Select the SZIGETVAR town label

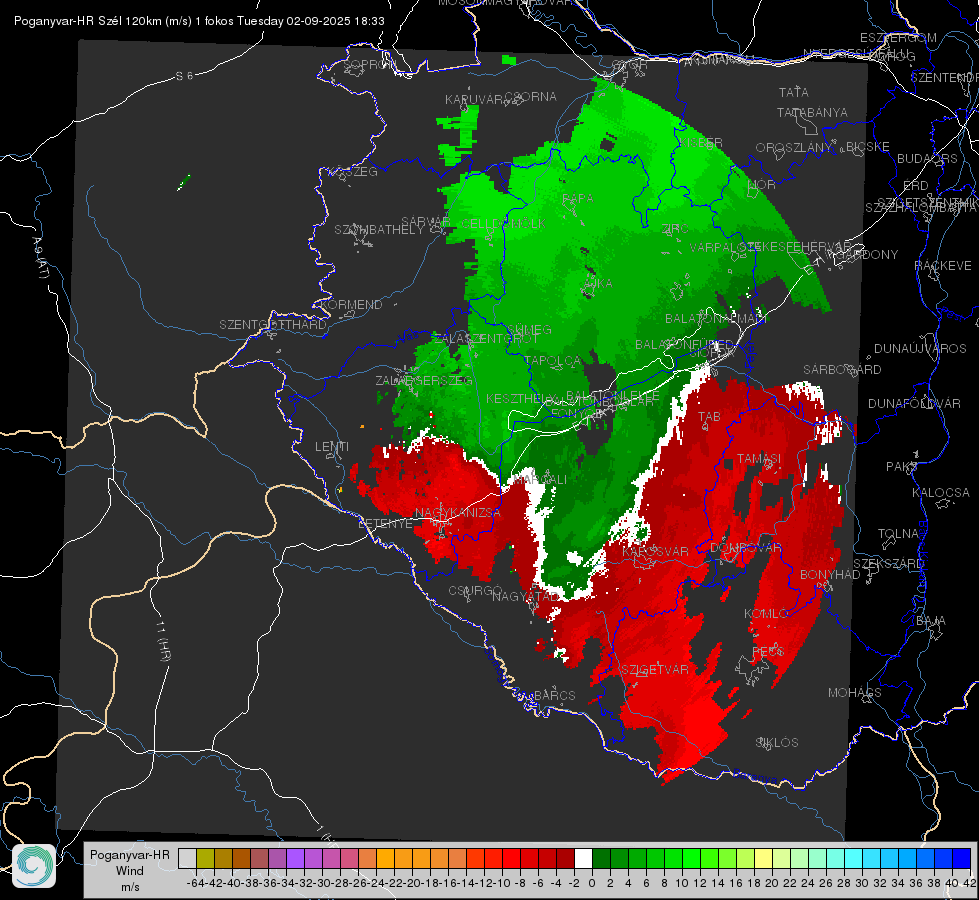pyautogui.click(x=654, y=670)
